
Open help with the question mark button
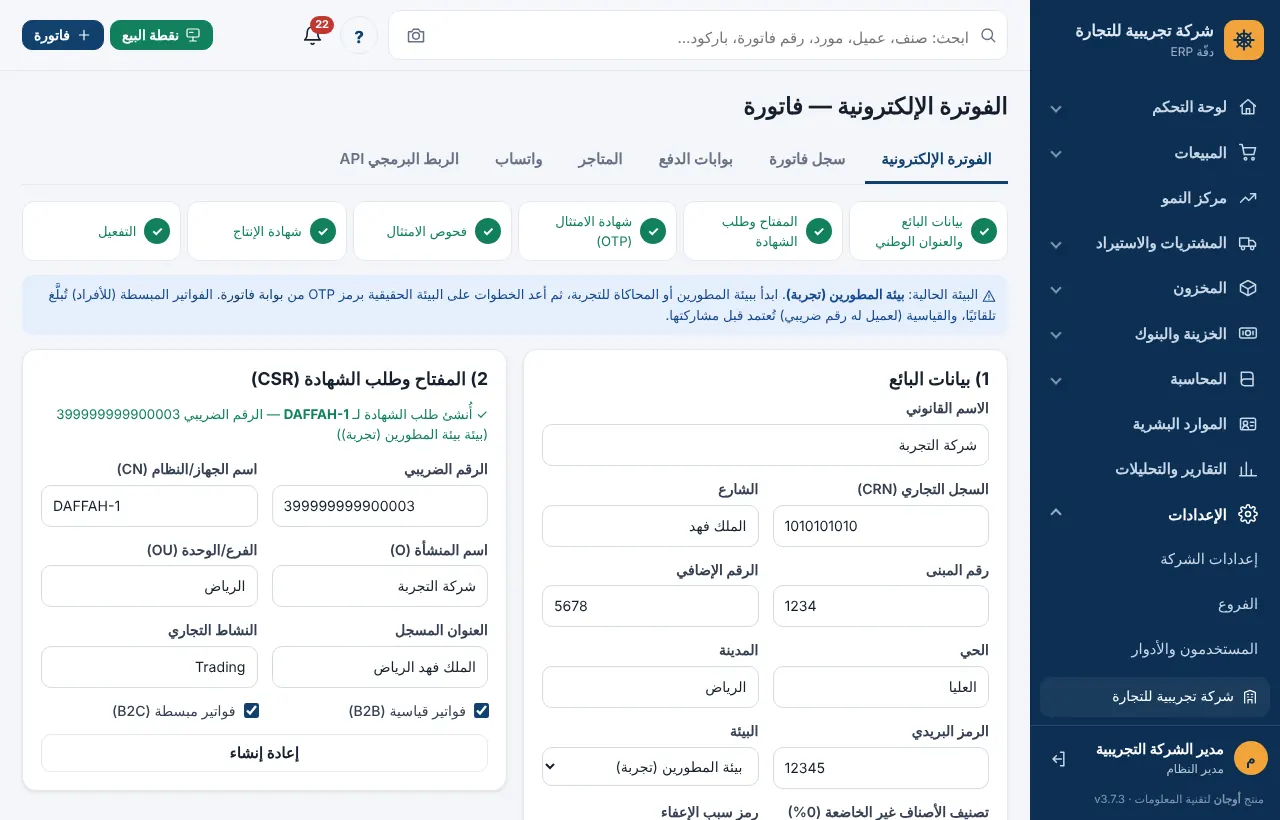[359, 36]
